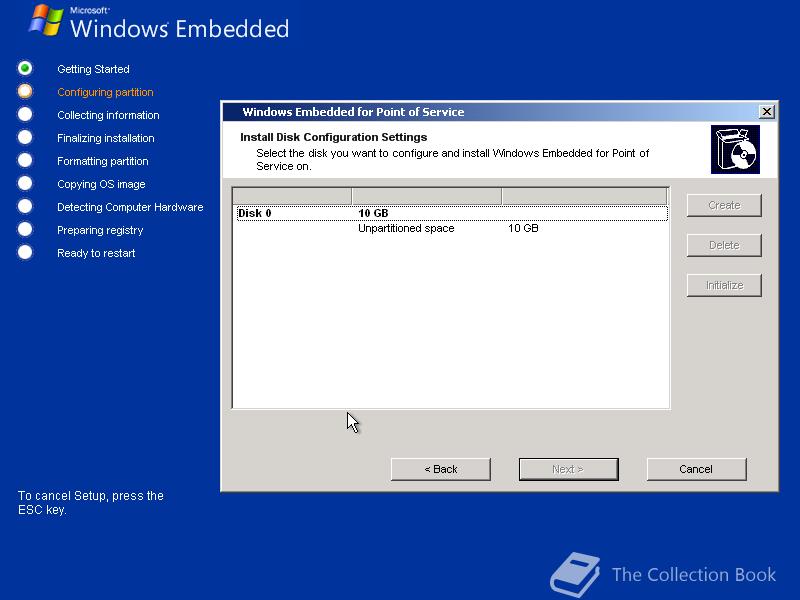
Task: Cancel the setup wizard
Action: (x=696, y=469)
